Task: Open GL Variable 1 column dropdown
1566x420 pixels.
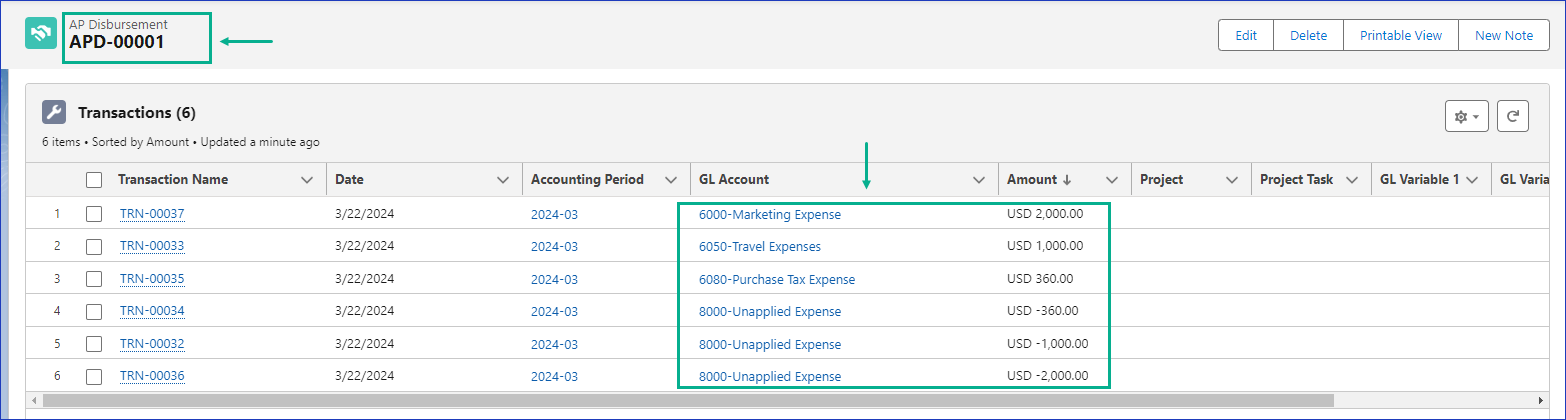Action: tap(1472, 180)
